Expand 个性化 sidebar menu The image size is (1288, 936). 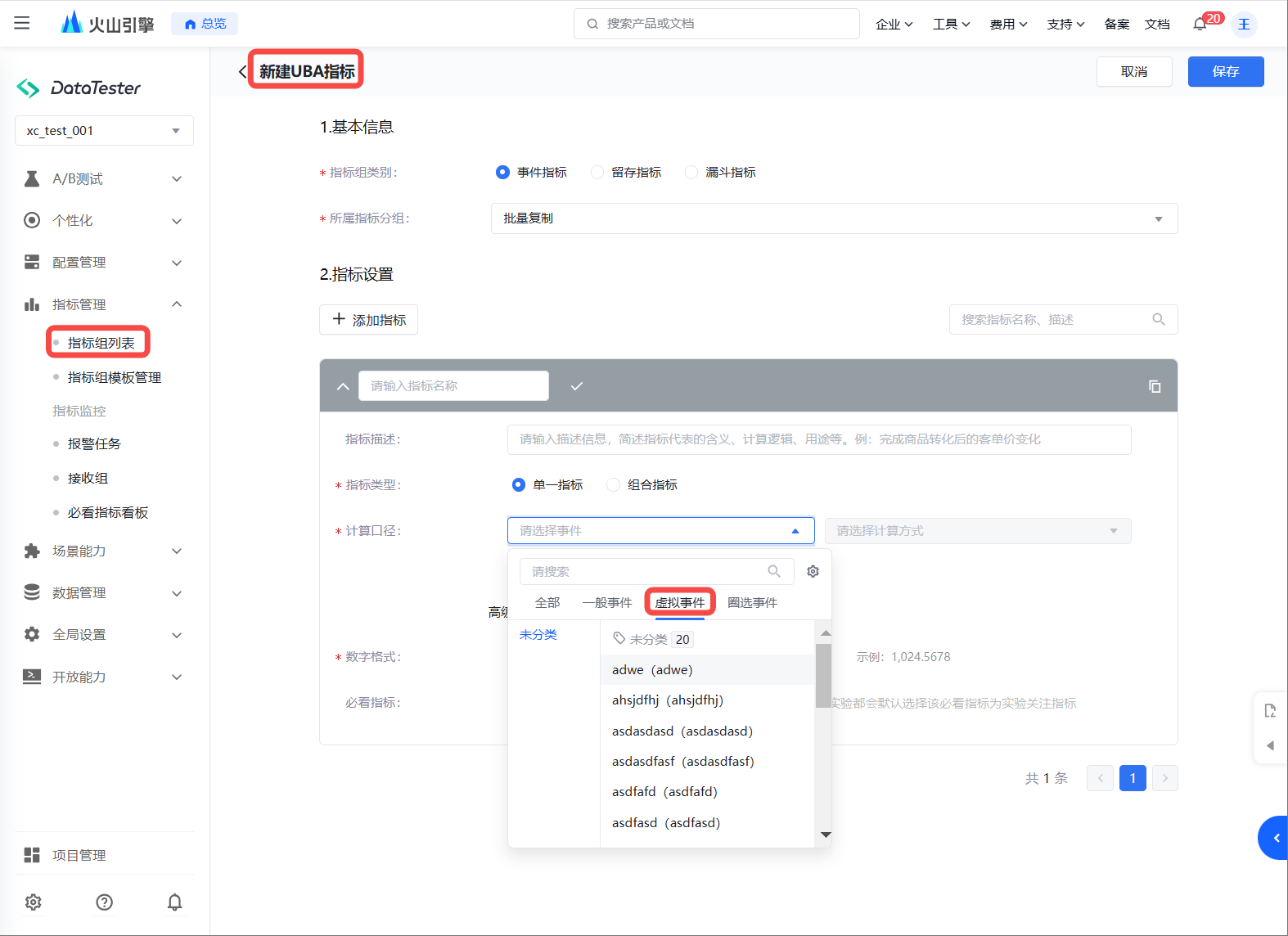(x=104, y=220)
